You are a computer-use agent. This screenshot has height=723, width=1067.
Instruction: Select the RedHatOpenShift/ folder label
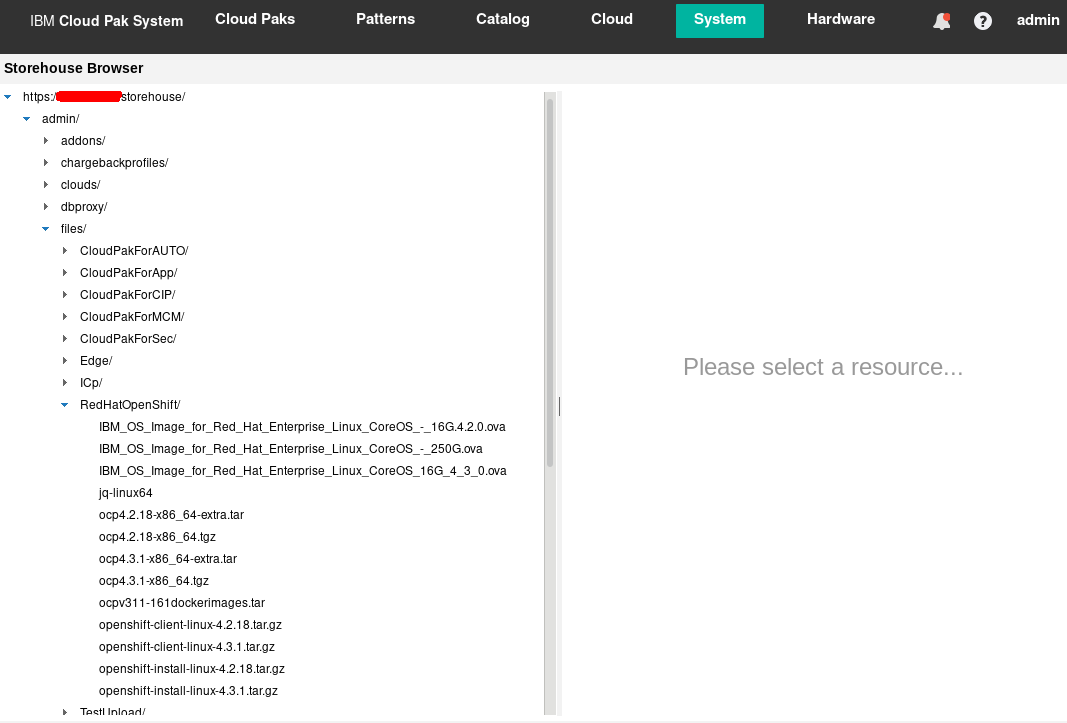tap(130, 404)
